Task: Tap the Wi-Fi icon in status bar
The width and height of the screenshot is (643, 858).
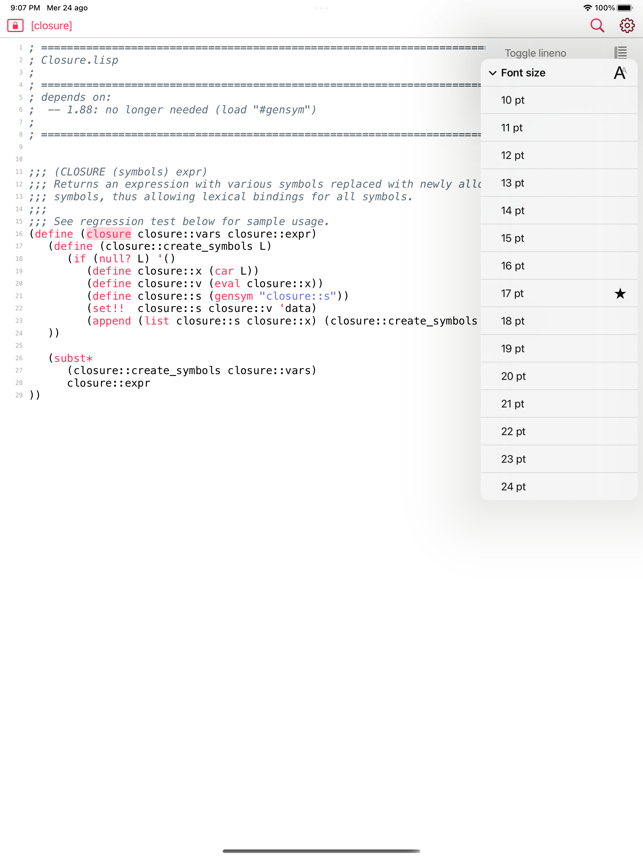Action: pyautogui.click(x=587, y=8)
